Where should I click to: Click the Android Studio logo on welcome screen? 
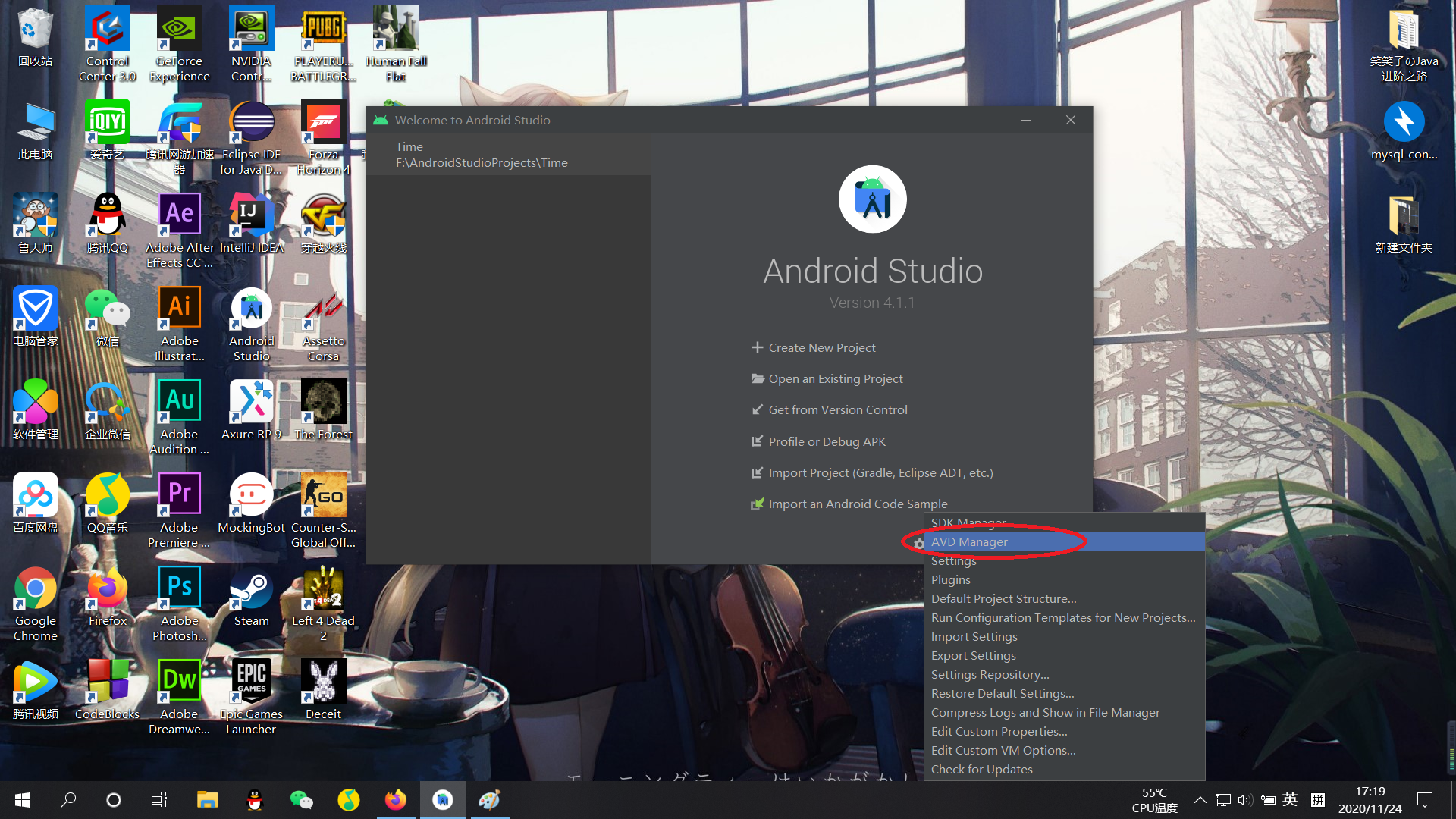click(872, 199)
